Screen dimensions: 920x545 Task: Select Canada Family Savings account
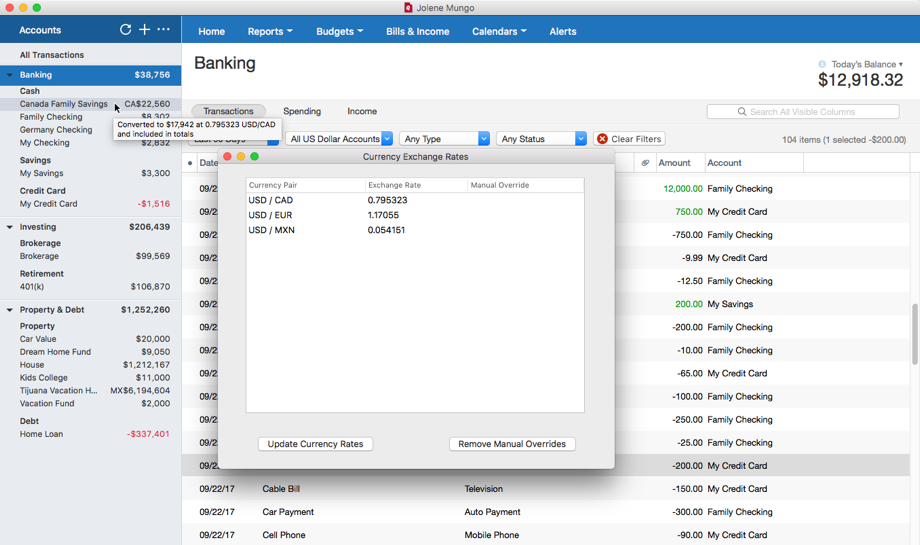pyautogui.click(x=90, y=104)
